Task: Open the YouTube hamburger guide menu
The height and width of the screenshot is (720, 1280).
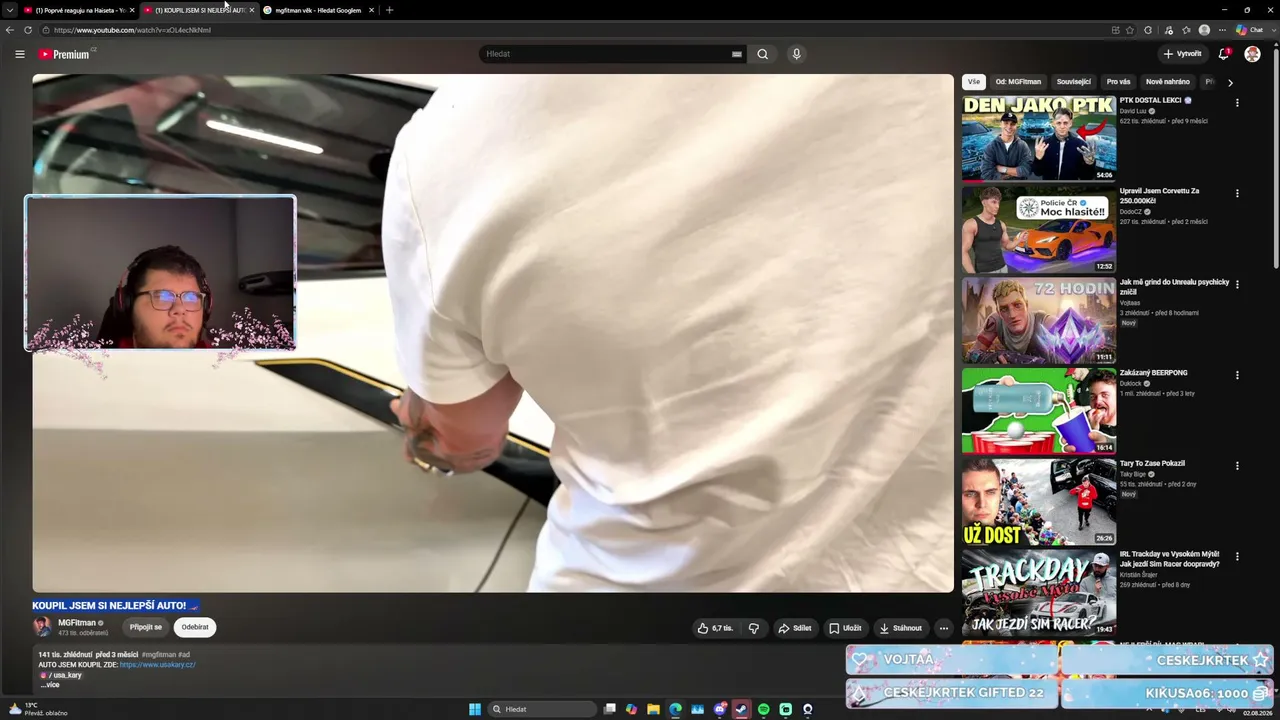Action: [x=19, y=54]
